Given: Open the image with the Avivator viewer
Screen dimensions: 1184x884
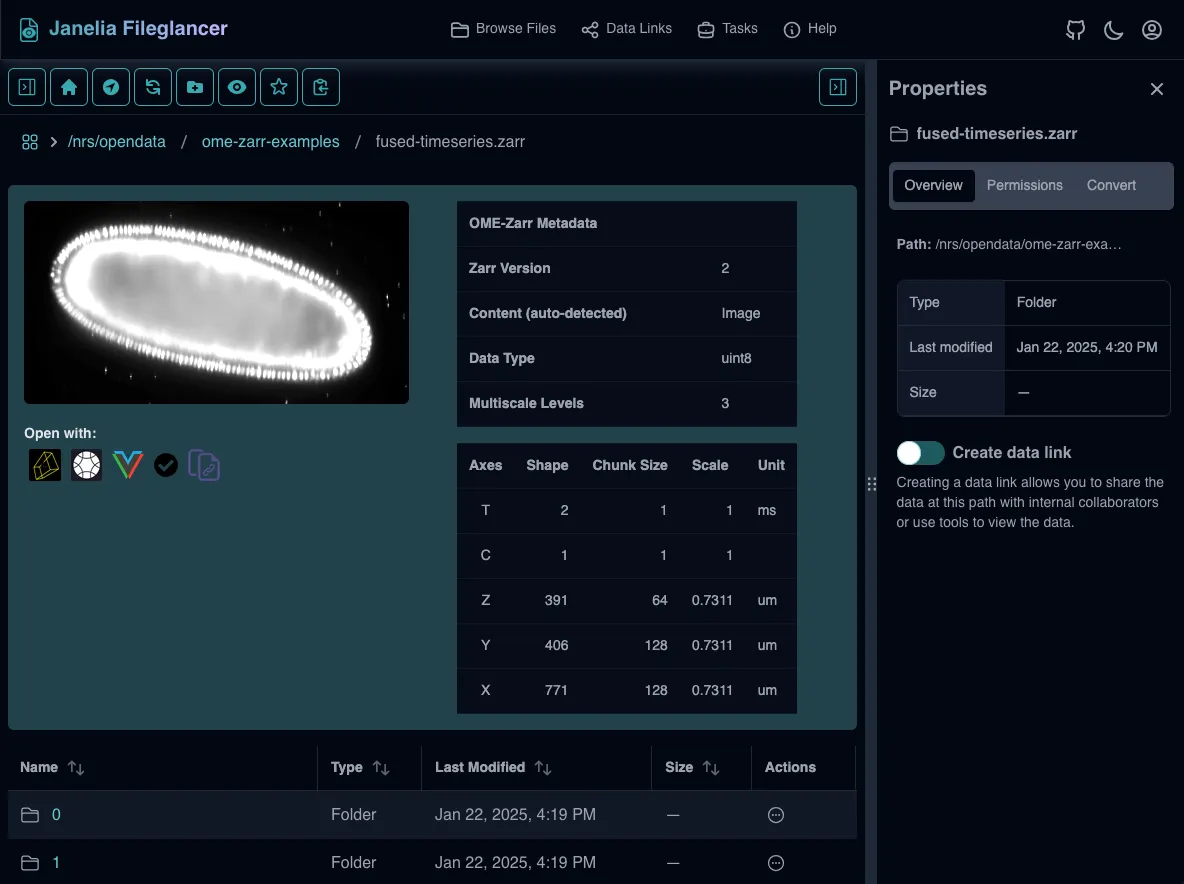Looking at the screenshot, I should (86, 464).
